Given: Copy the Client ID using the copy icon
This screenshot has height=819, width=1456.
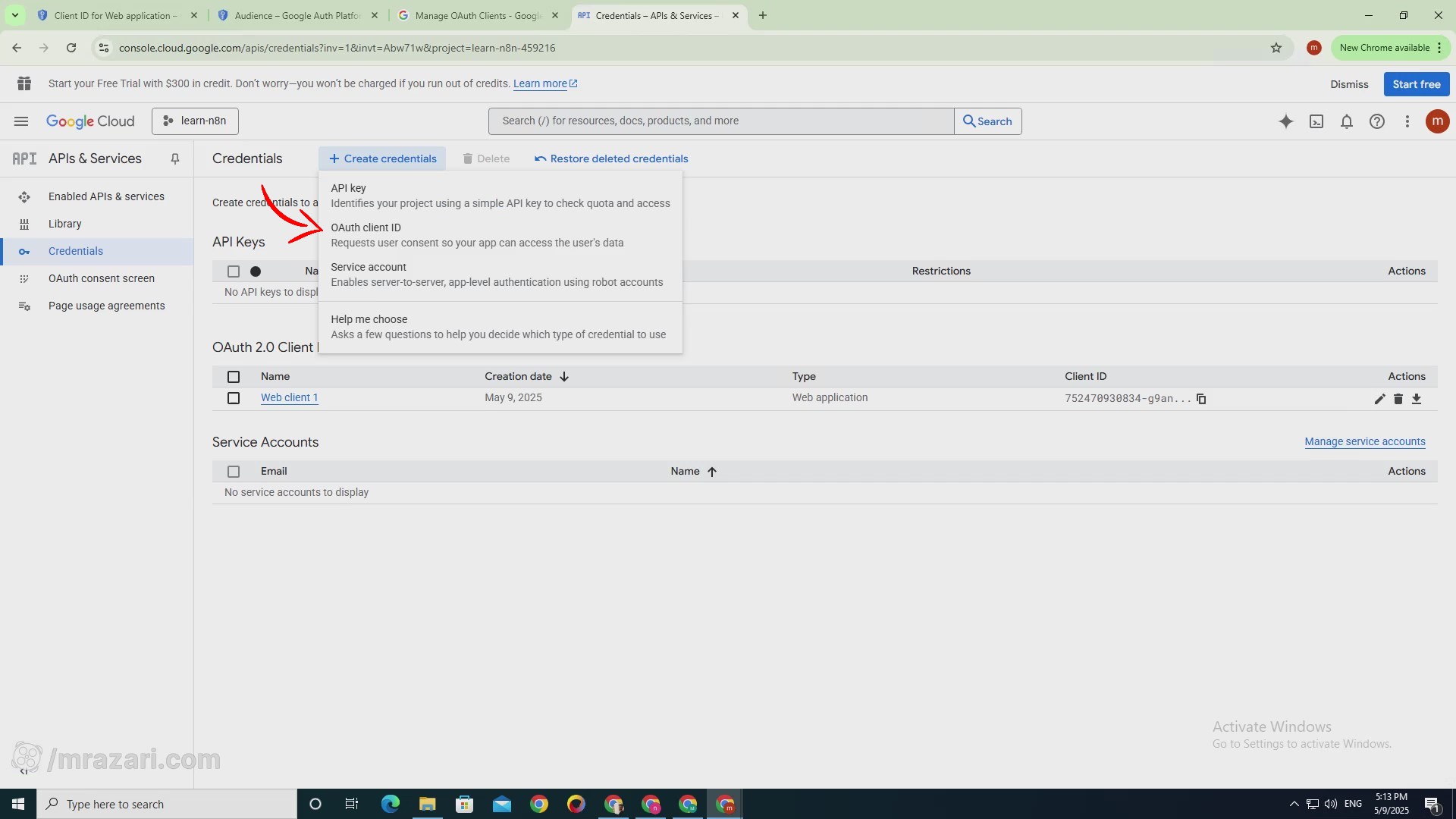Looking at the screenshot, I should tap(1201, 399).
